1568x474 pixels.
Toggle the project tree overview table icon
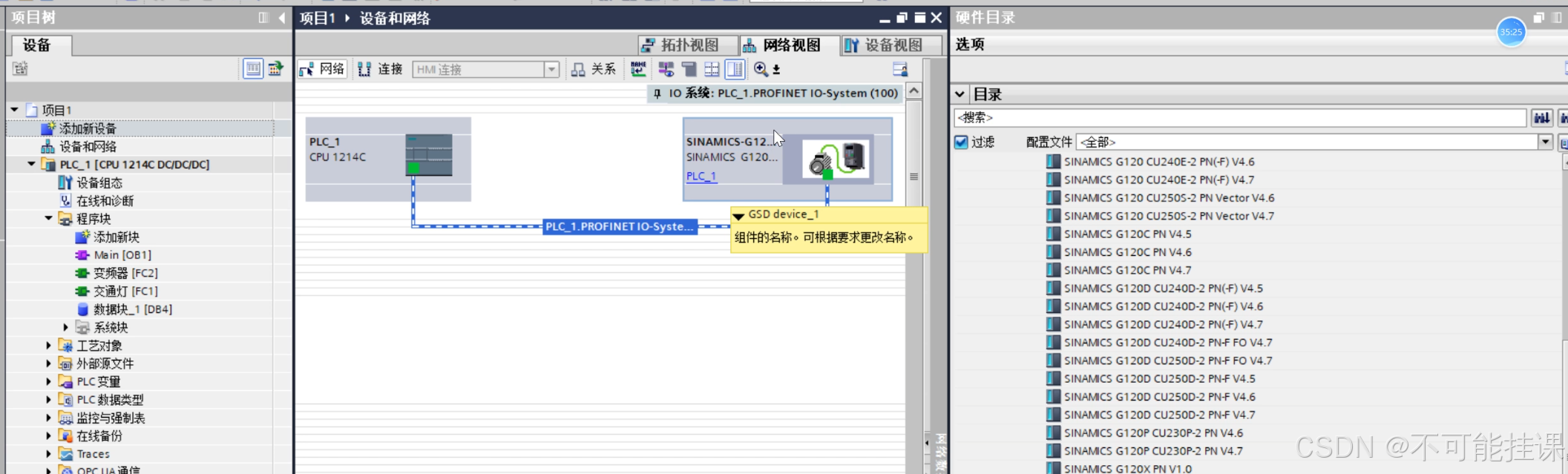click(253, 68)
